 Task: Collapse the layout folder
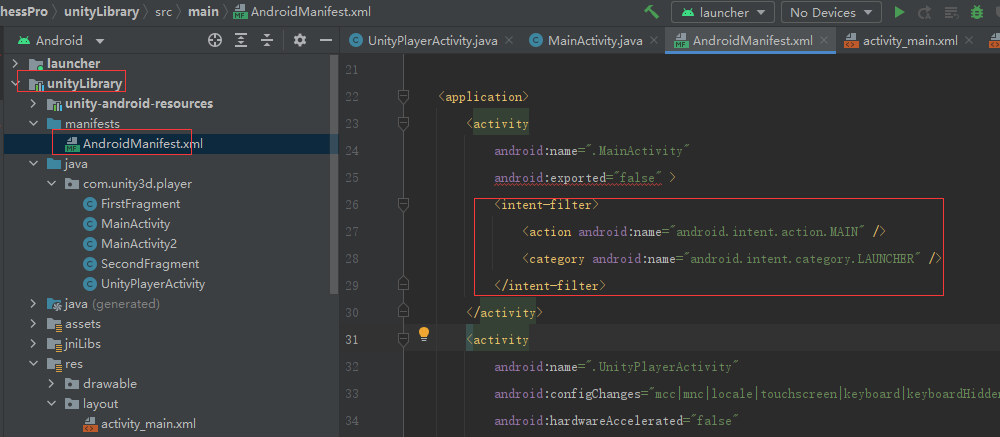[x=52, y=404]
